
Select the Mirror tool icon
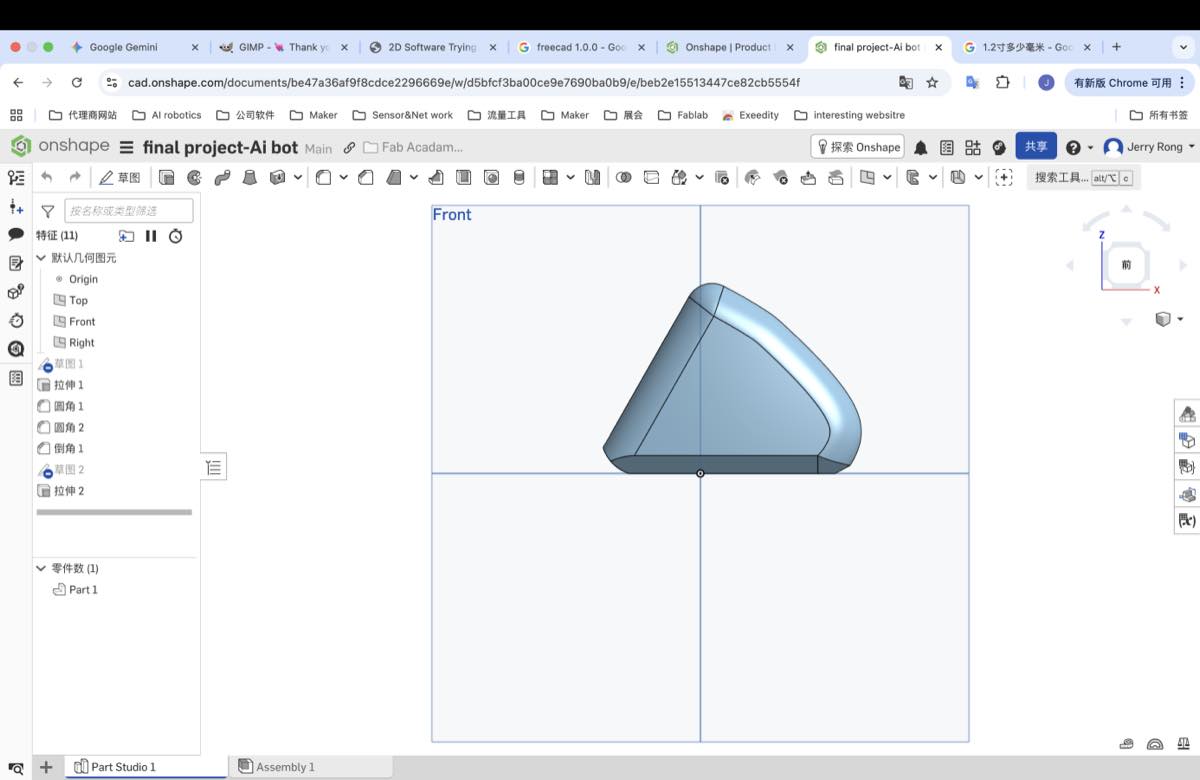(592, 177)
